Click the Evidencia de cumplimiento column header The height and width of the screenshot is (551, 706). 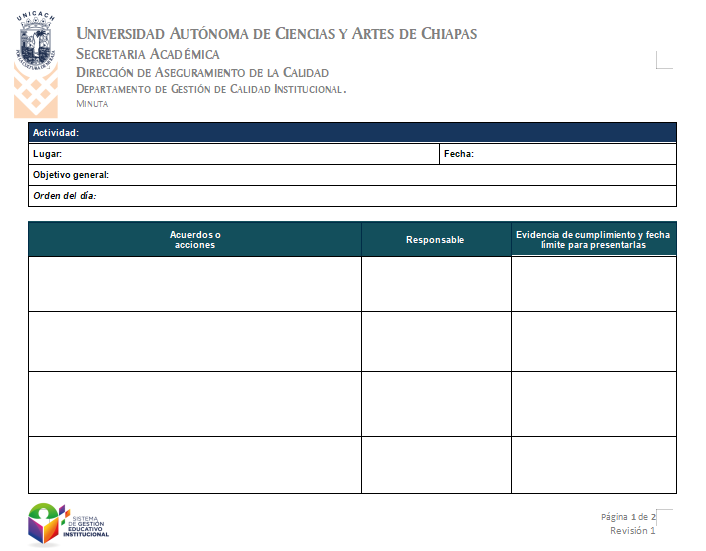tap(593, 239)
